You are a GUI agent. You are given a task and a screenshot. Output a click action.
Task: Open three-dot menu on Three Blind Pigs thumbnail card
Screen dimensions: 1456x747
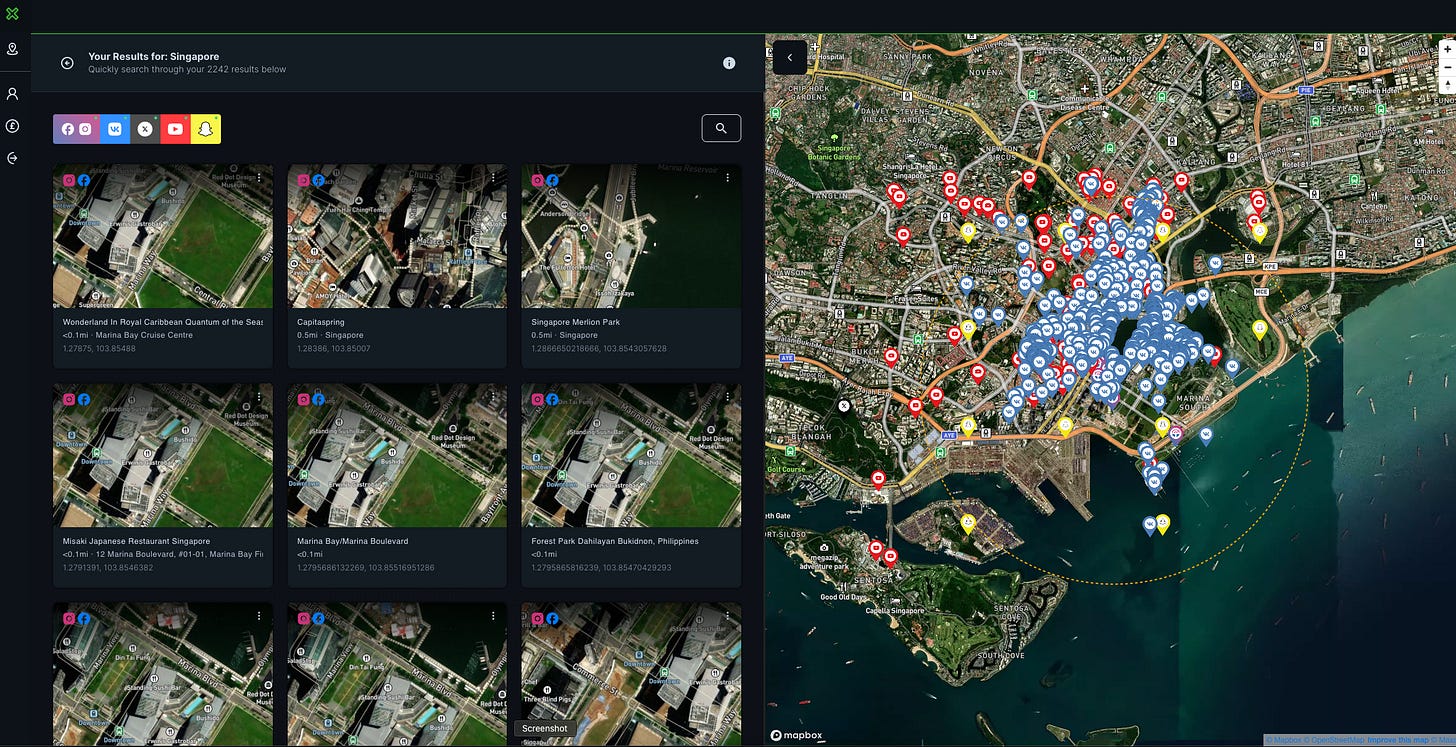[728, 617]
